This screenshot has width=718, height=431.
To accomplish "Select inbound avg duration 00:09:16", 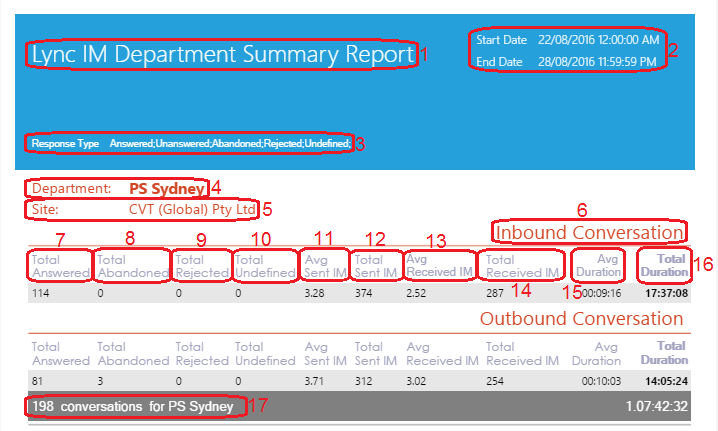I will pos(602,294).
